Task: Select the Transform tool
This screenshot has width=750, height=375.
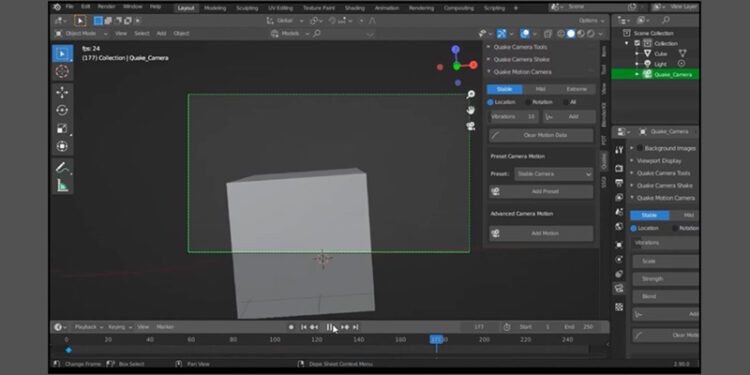Action: (62, 146)
